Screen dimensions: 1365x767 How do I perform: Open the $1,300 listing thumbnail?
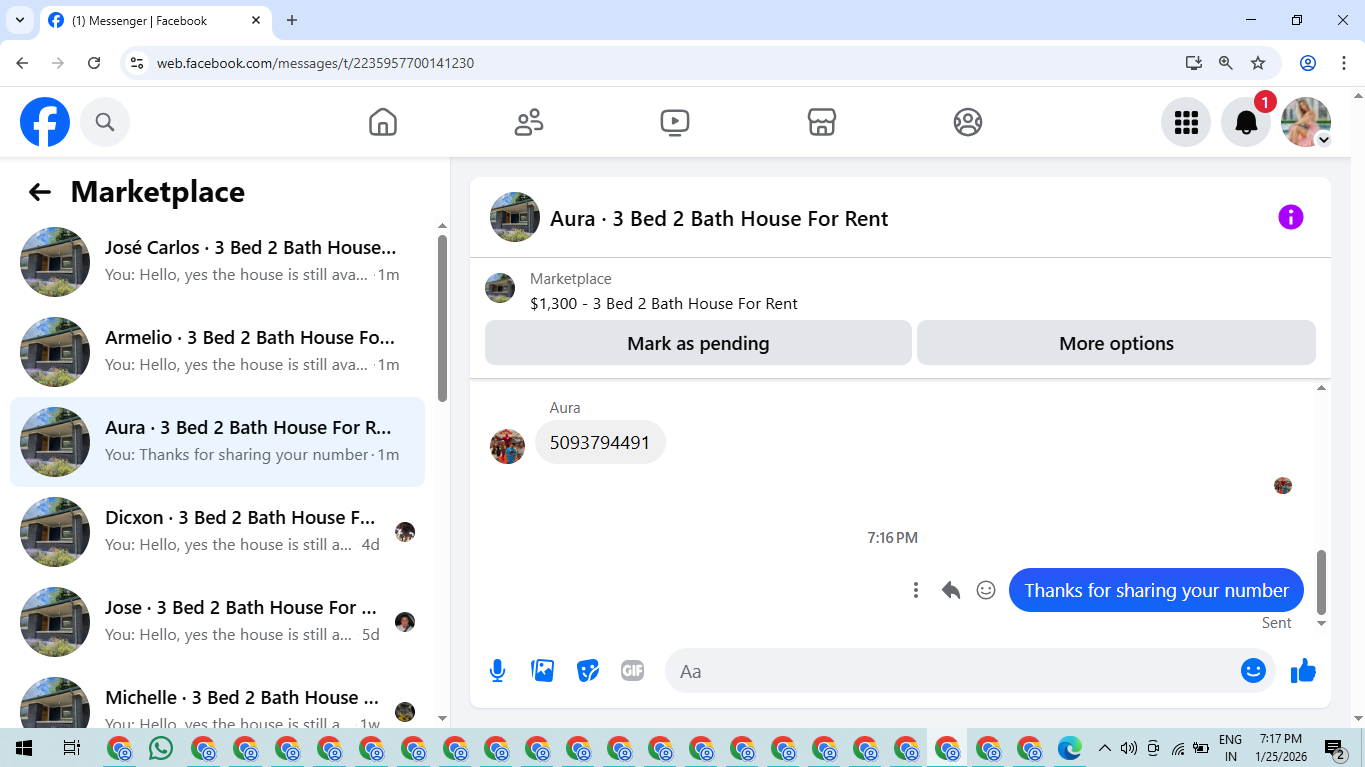point(500,288)
